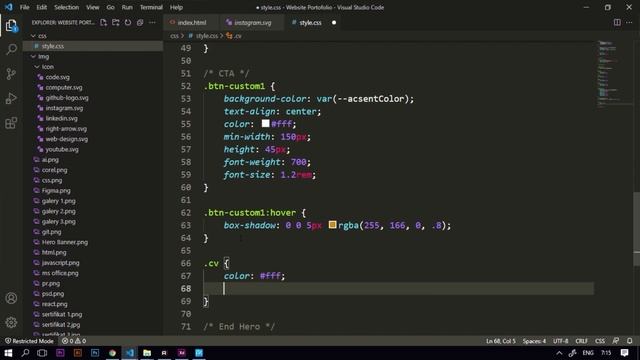Open the Extensions view
Image resolution: width=640 pixels, height=360 pixels.
pos(11,123)
